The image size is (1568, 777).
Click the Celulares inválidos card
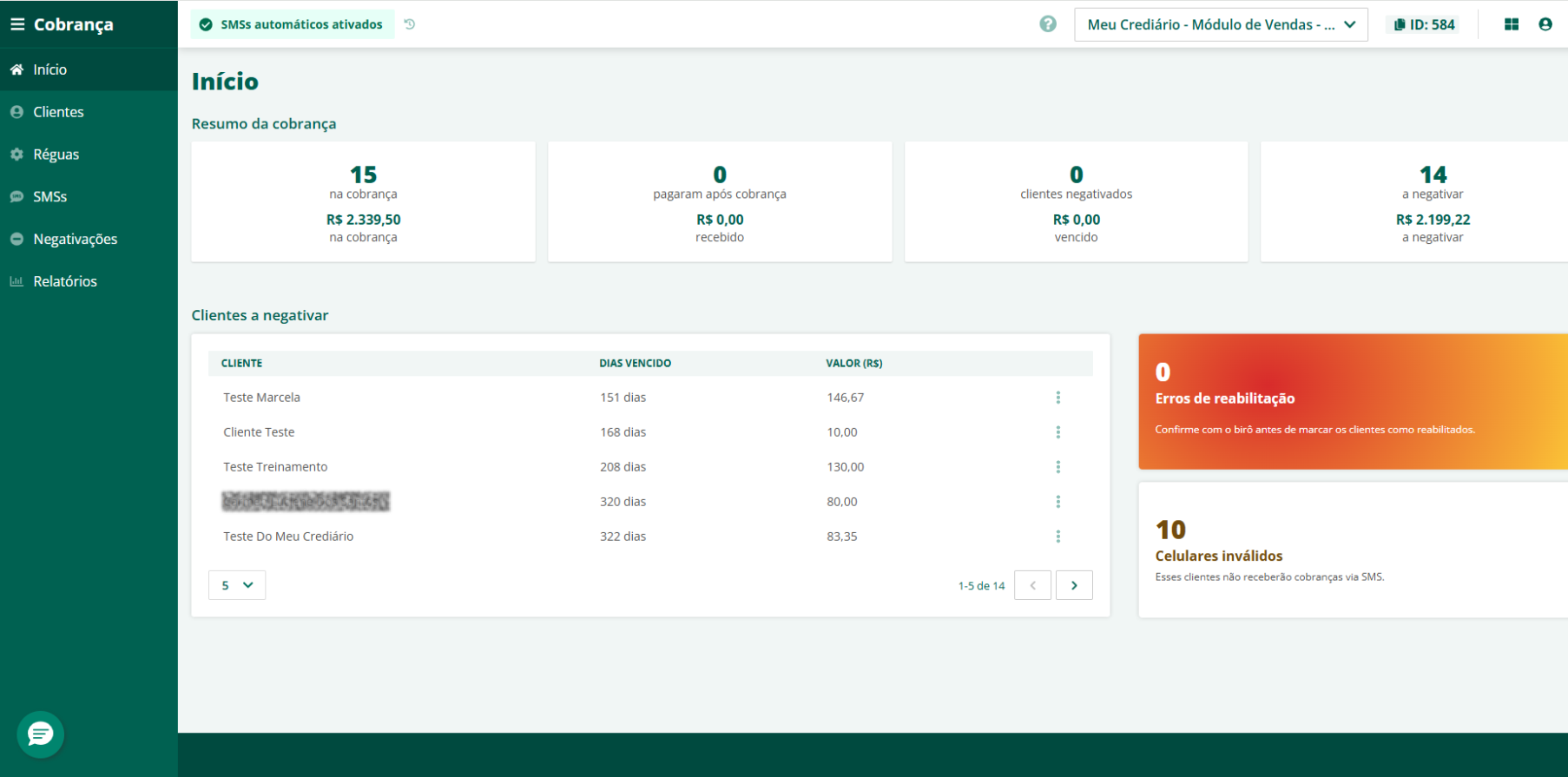pyautogui.click(x=1353, y=550)
